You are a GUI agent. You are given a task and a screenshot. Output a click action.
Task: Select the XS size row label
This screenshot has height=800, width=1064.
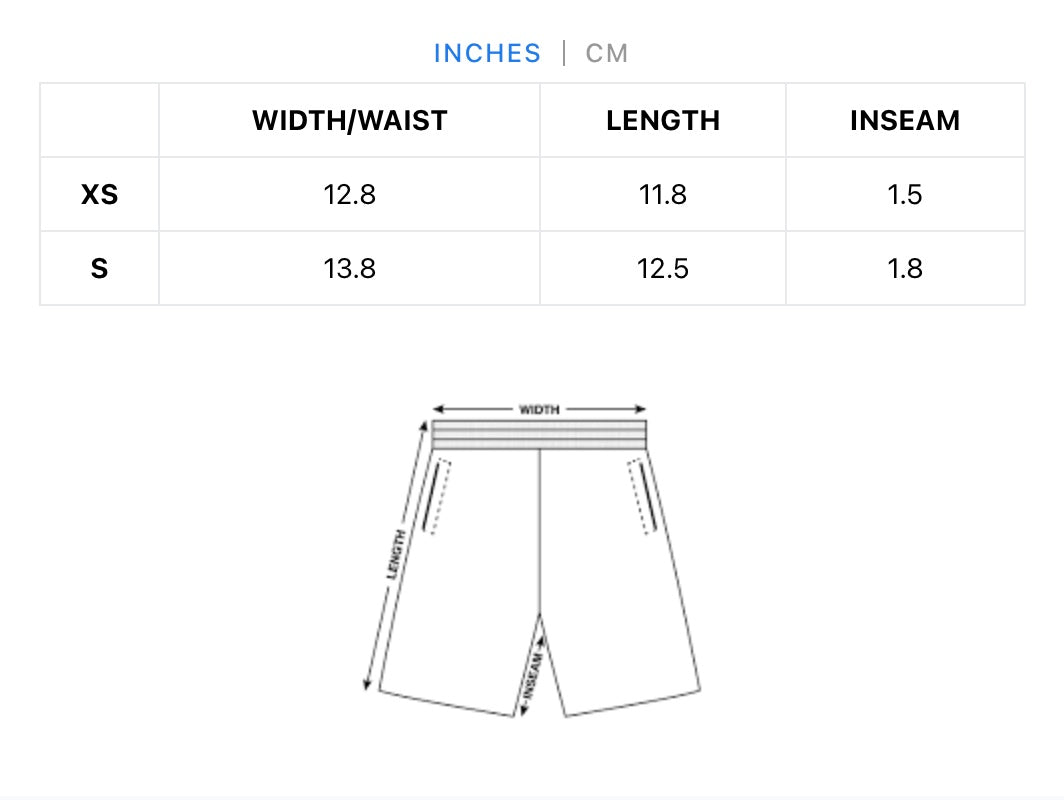(99, 195)
